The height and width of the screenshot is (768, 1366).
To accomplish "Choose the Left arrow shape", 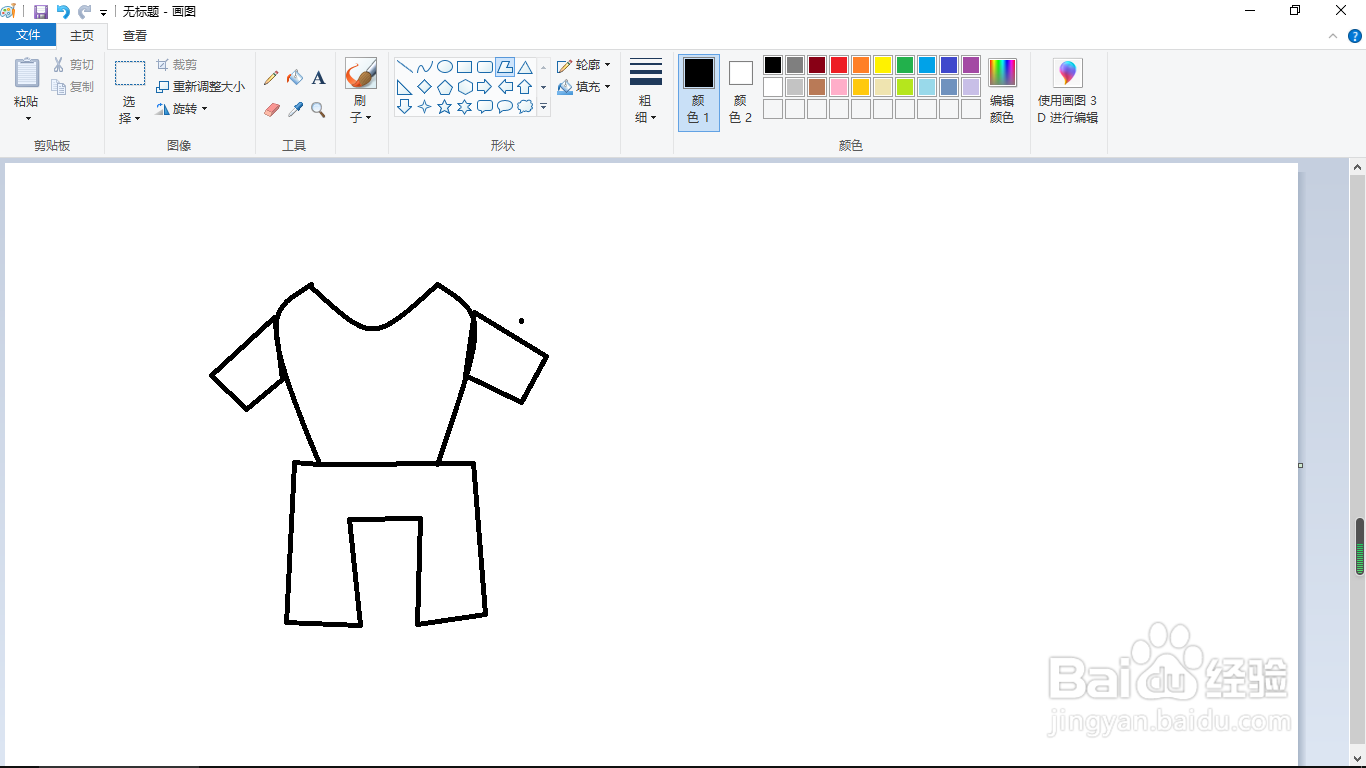I will [x=505, y=87].
